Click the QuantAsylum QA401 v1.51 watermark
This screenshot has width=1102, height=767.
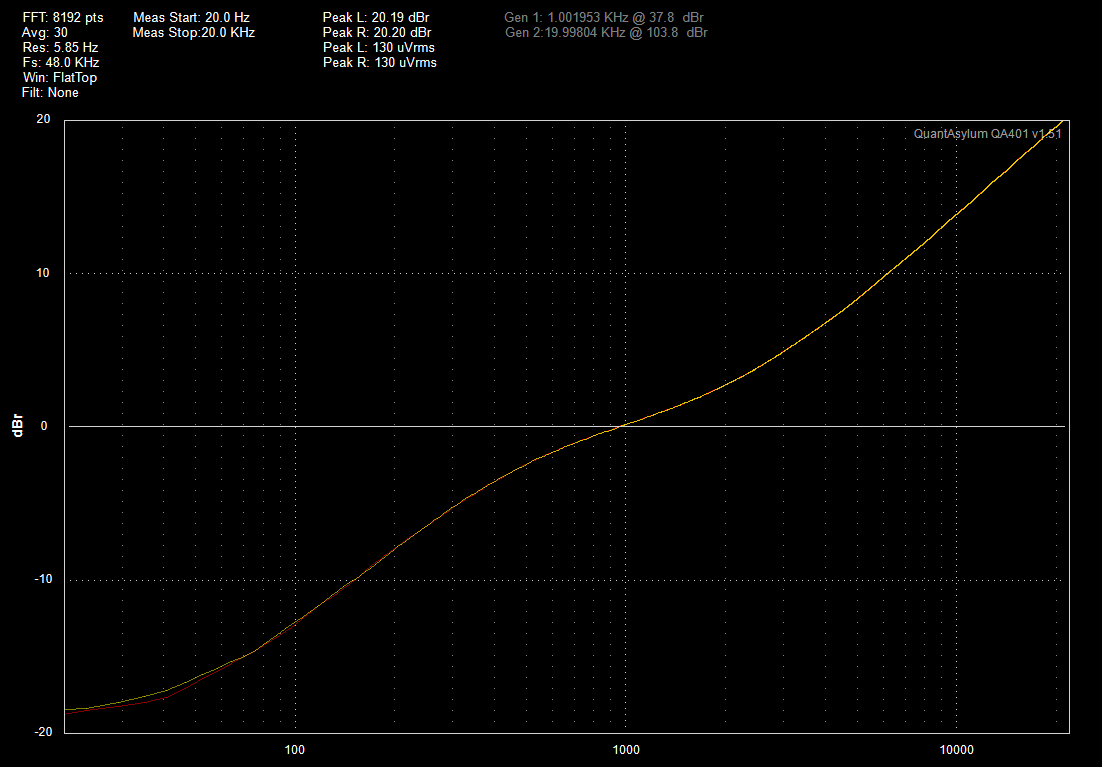[x=986, y=134]
